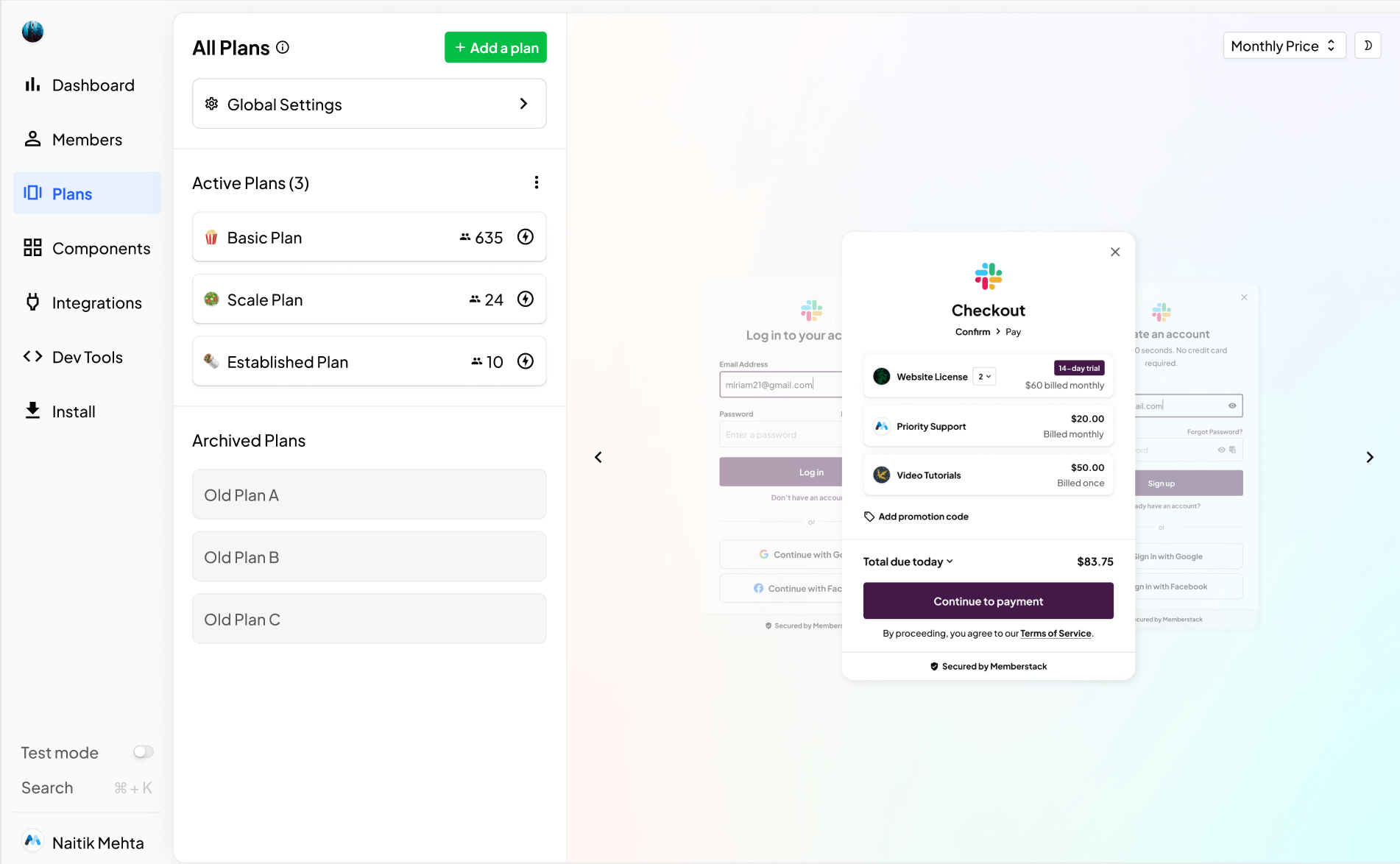The height and width of the screenshot is (864, 1400).
Task: Toggle dark mode with the moon icon
Action: pyautogui.click(x=1368, y=45)
